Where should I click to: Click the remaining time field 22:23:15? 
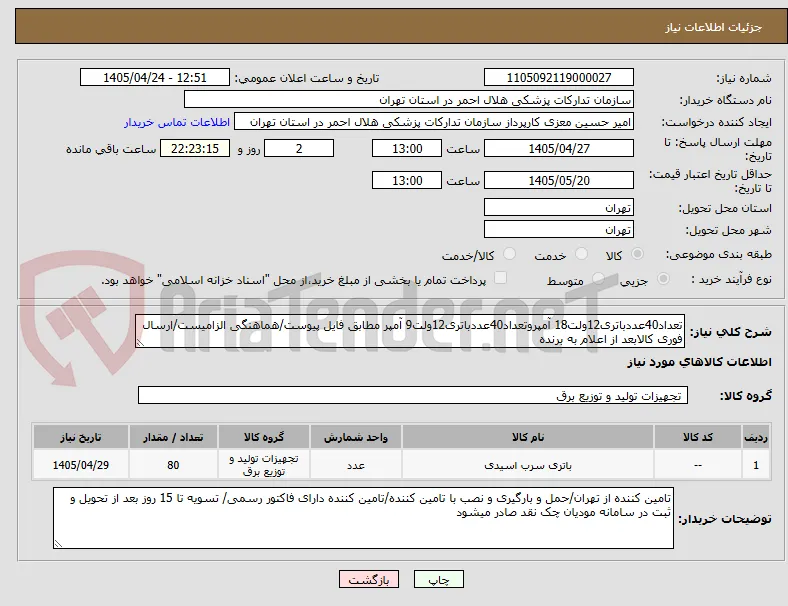point(195,148)
